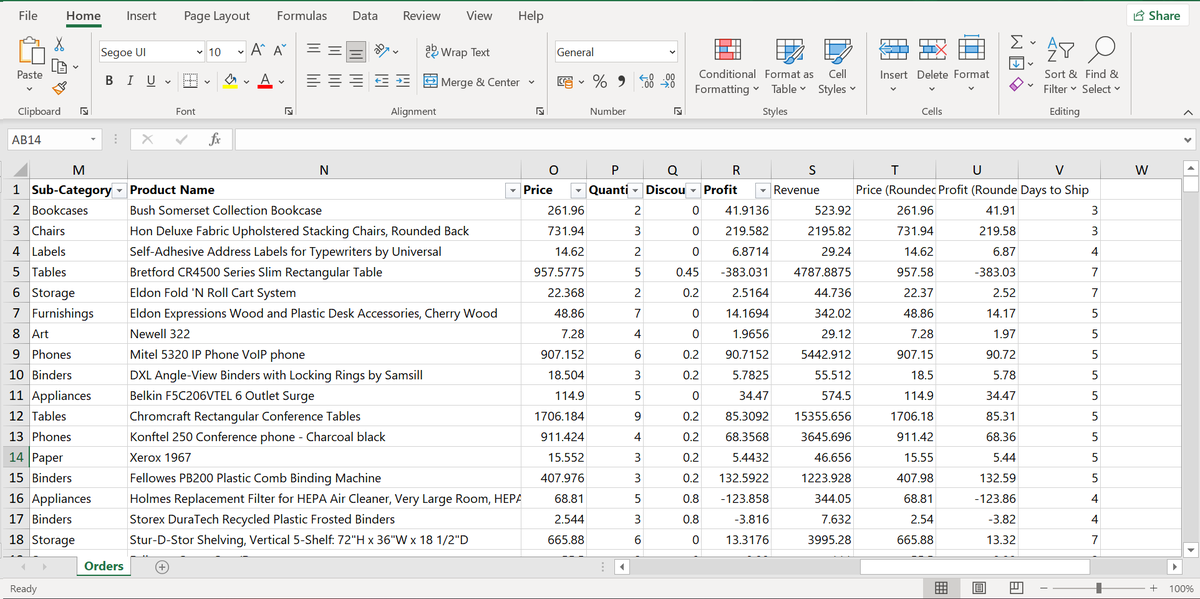Toggle Wrap Text
This screenshot has width=1200, height=599.
(x=458, y=52)
